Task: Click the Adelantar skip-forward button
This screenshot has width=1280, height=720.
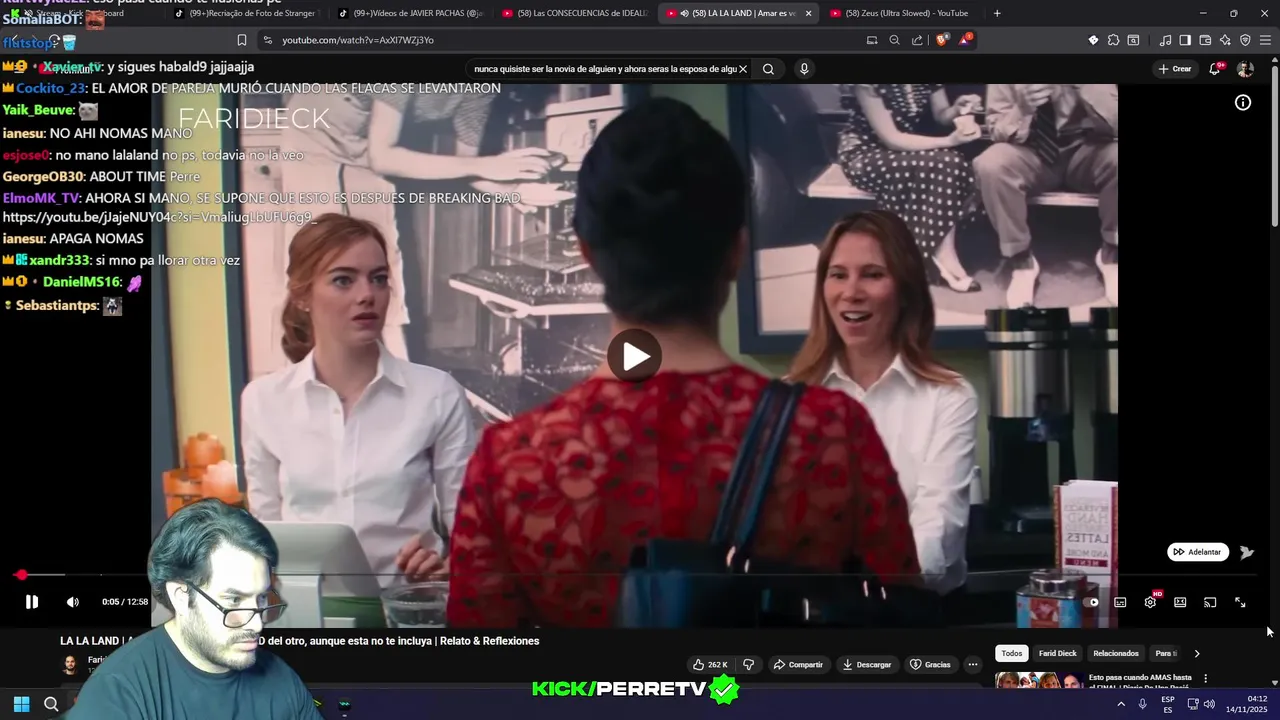Action: pyautogui.click(x=1198, y=552)
